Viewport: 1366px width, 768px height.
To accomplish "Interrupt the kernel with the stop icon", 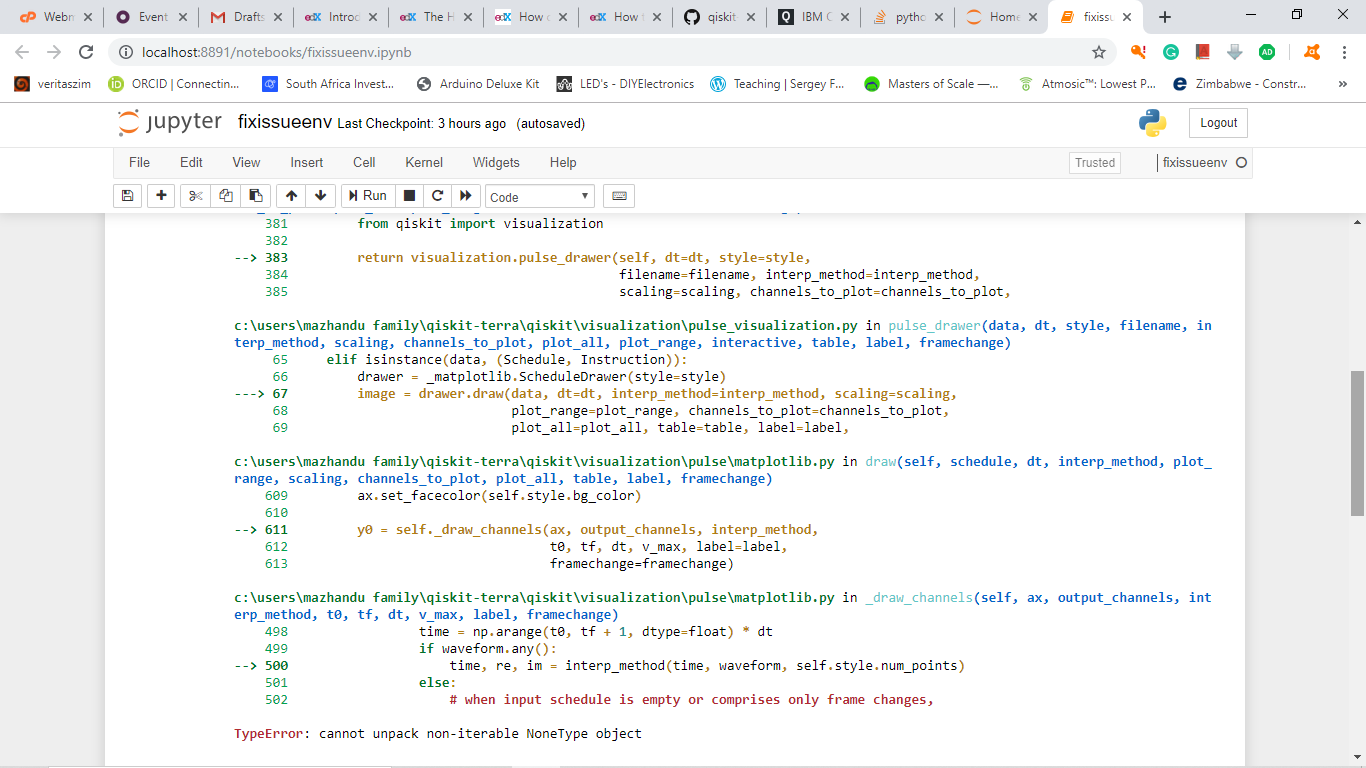I will pyautogui.click(x=409, y=196).
